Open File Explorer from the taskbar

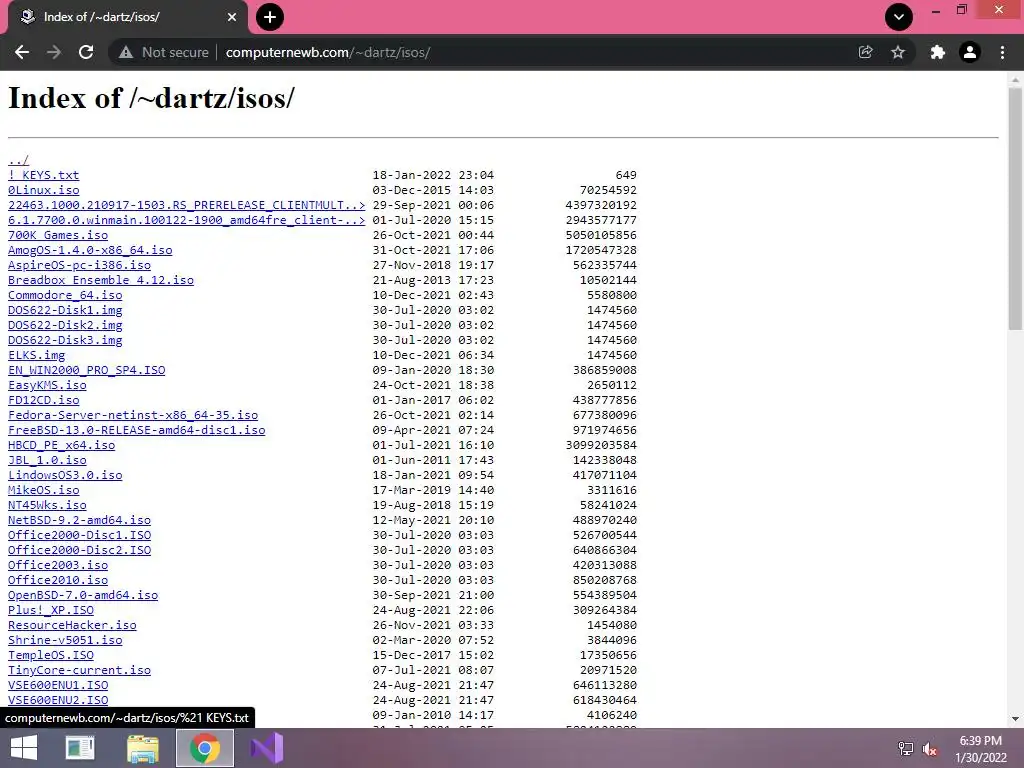coord(142,748)
